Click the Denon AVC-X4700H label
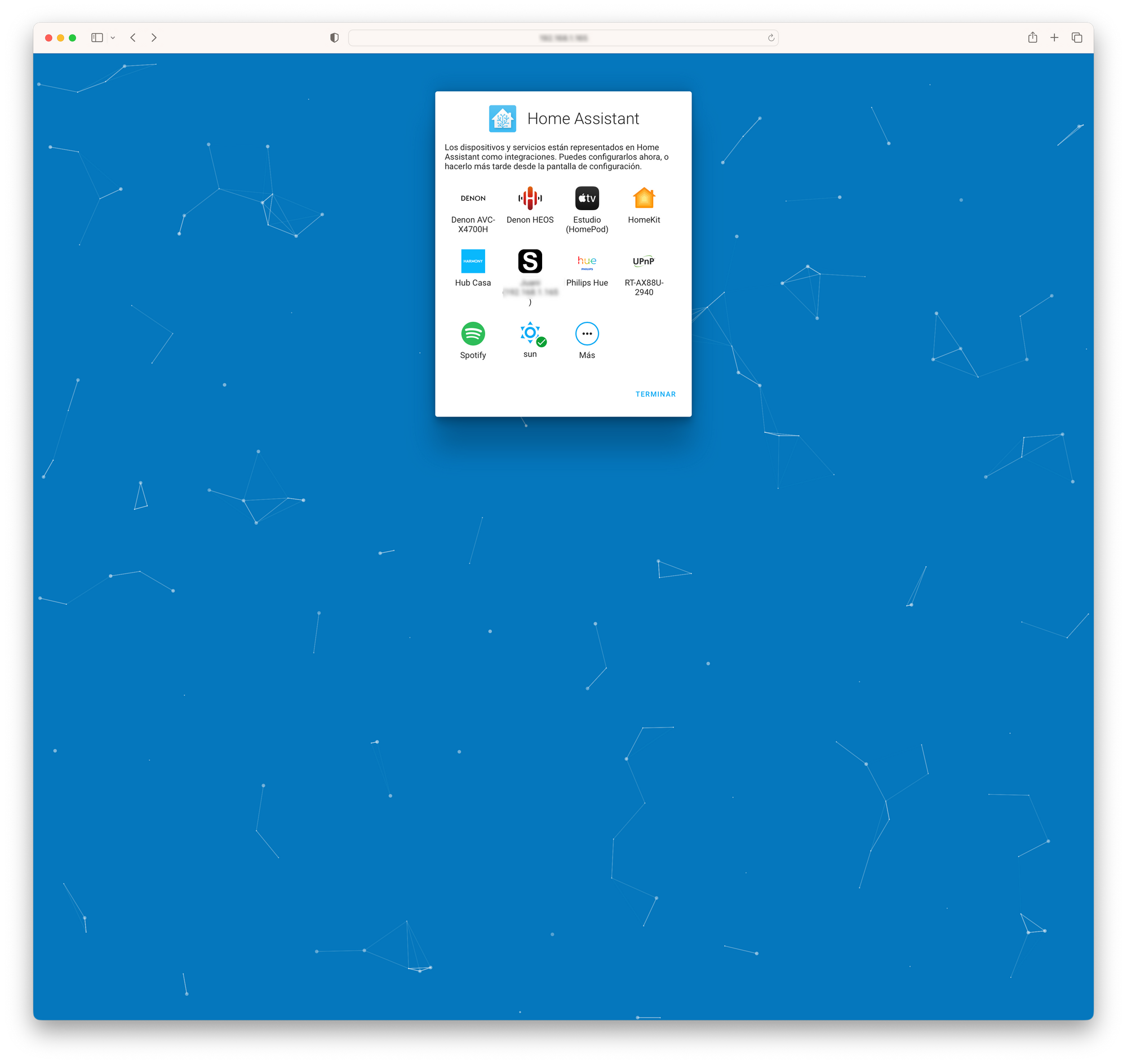 point(472,224)
